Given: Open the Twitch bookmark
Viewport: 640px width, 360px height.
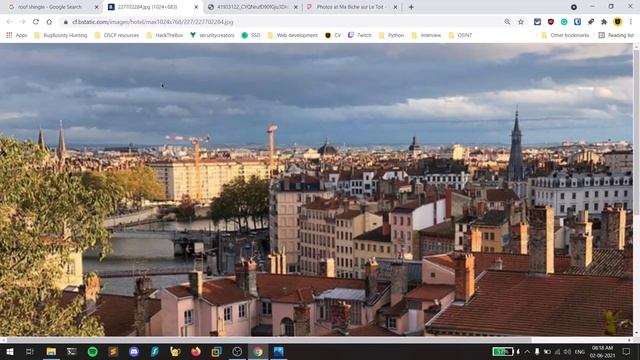Looking at the screenshot, I should point(360,36).
